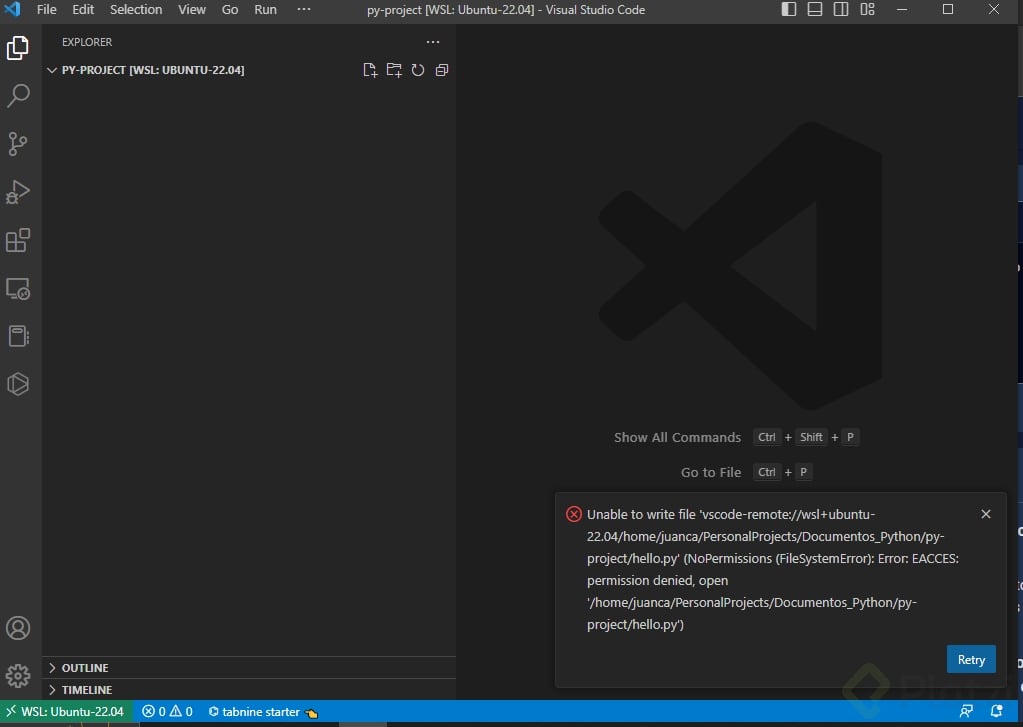Open the File menu
1023x727 pixels.
46,10
